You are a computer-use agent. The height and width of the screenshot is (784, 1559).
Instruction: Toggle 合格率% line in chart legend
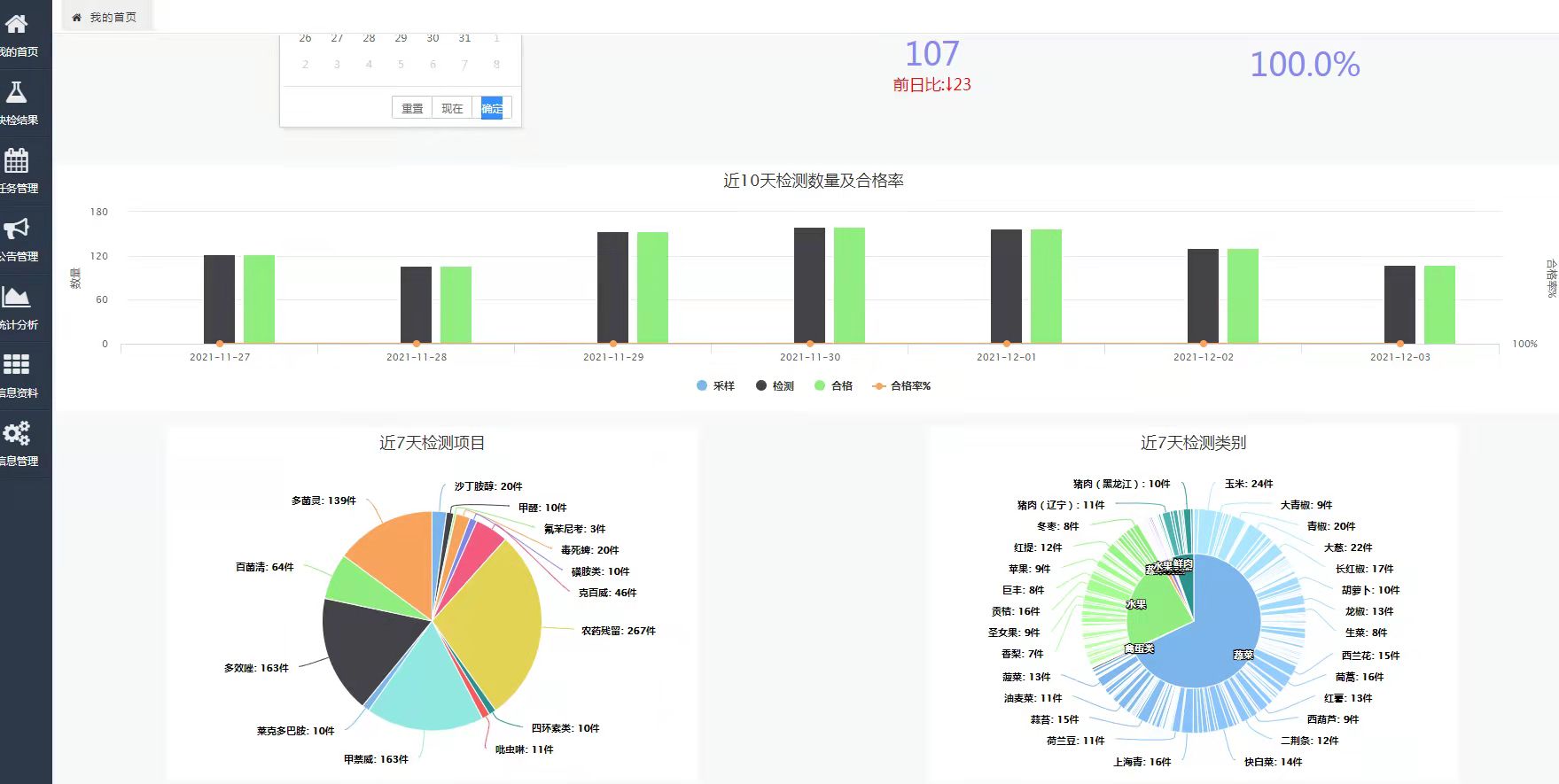click(902, 386)
